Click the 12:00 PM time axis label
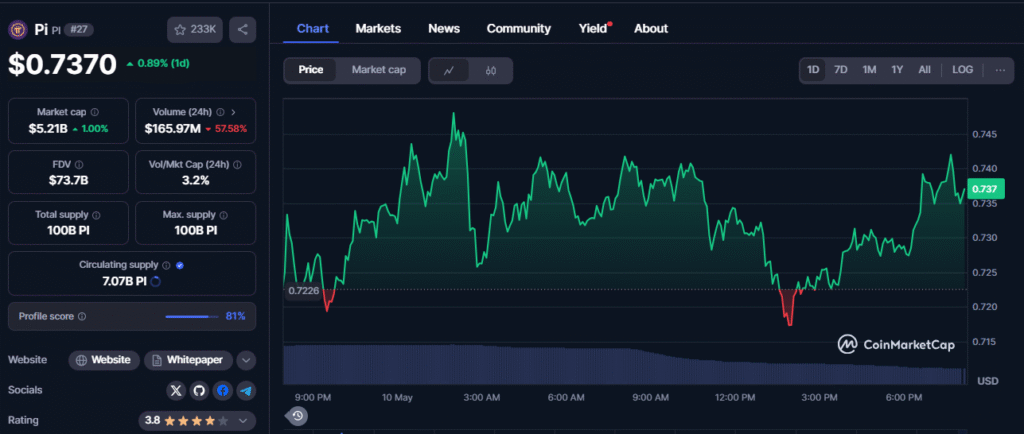Image resolution: width=1024 pixels, height=434 pixels. coord(734,397)
